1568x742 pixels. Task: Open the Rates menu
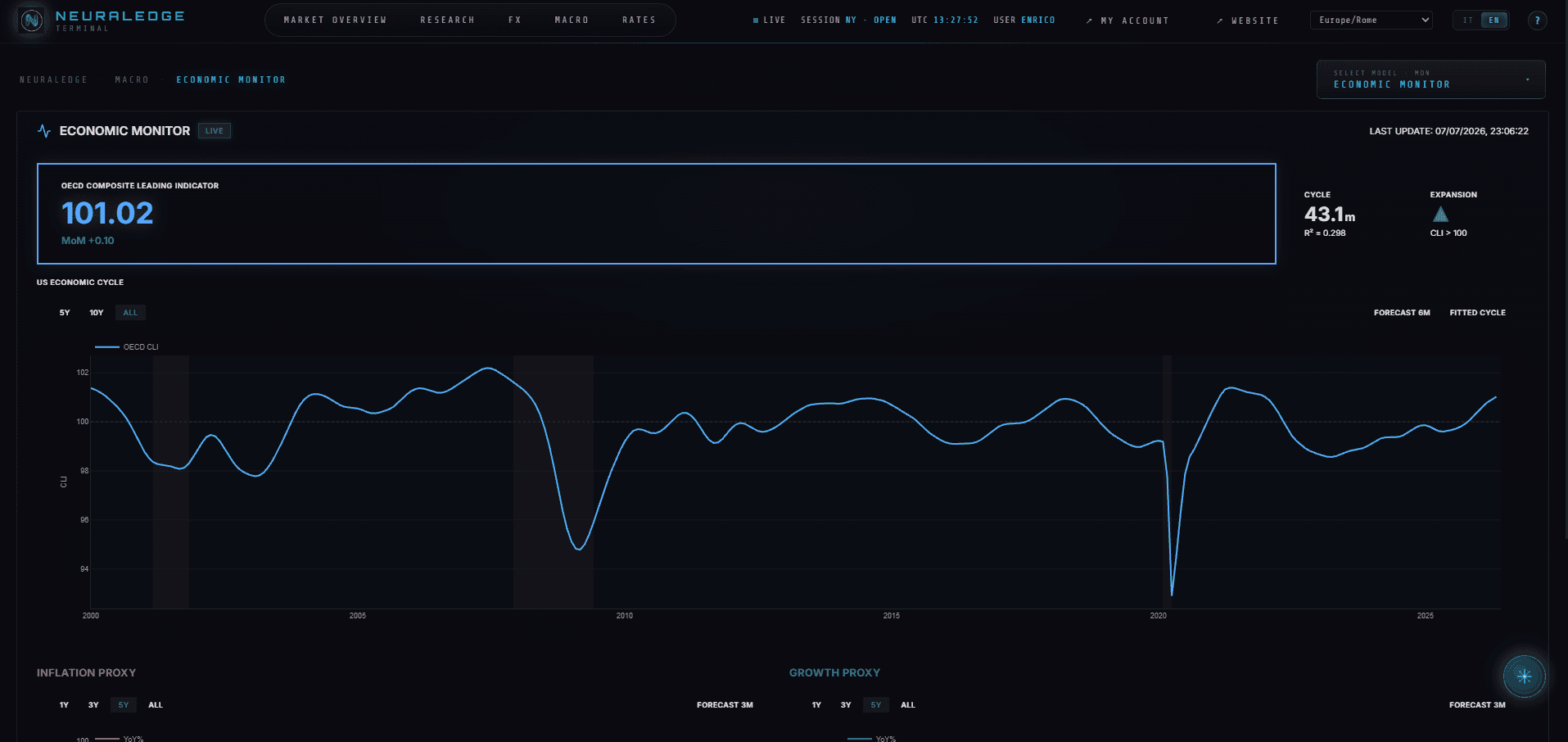639,20
